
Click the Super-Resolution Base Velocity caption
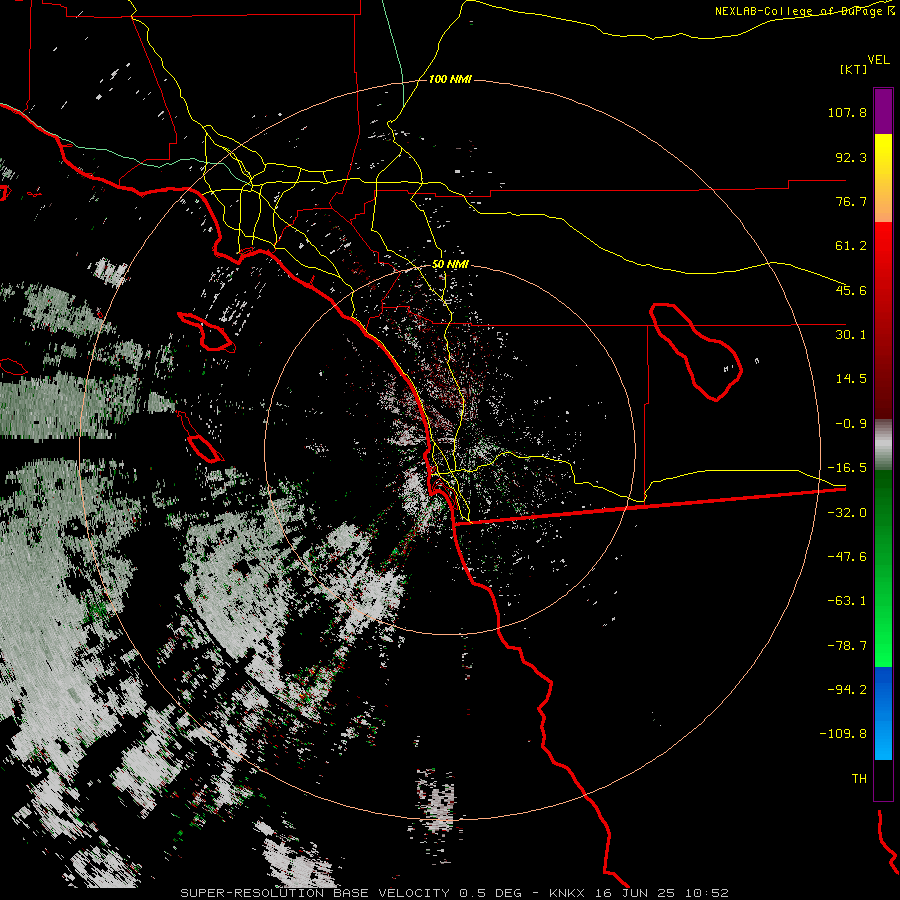coord(455,893)
